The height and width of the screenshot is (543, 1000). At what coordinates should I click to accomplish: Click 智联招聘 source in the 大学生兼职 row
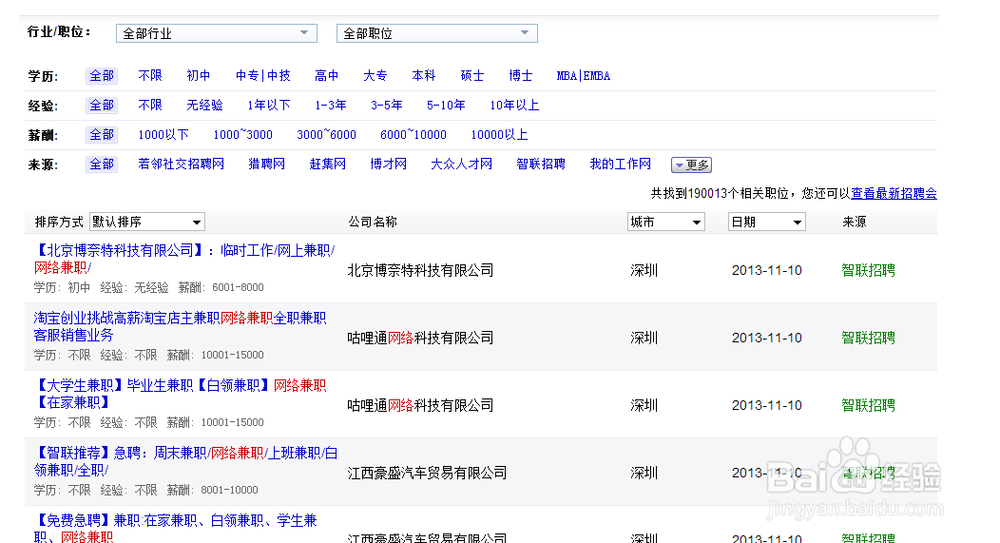point(869,406)
